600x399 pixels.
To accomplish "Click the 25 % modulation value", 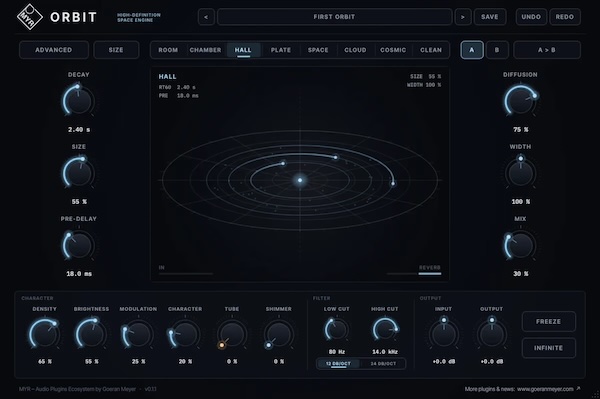I will (x=138, y=362).
